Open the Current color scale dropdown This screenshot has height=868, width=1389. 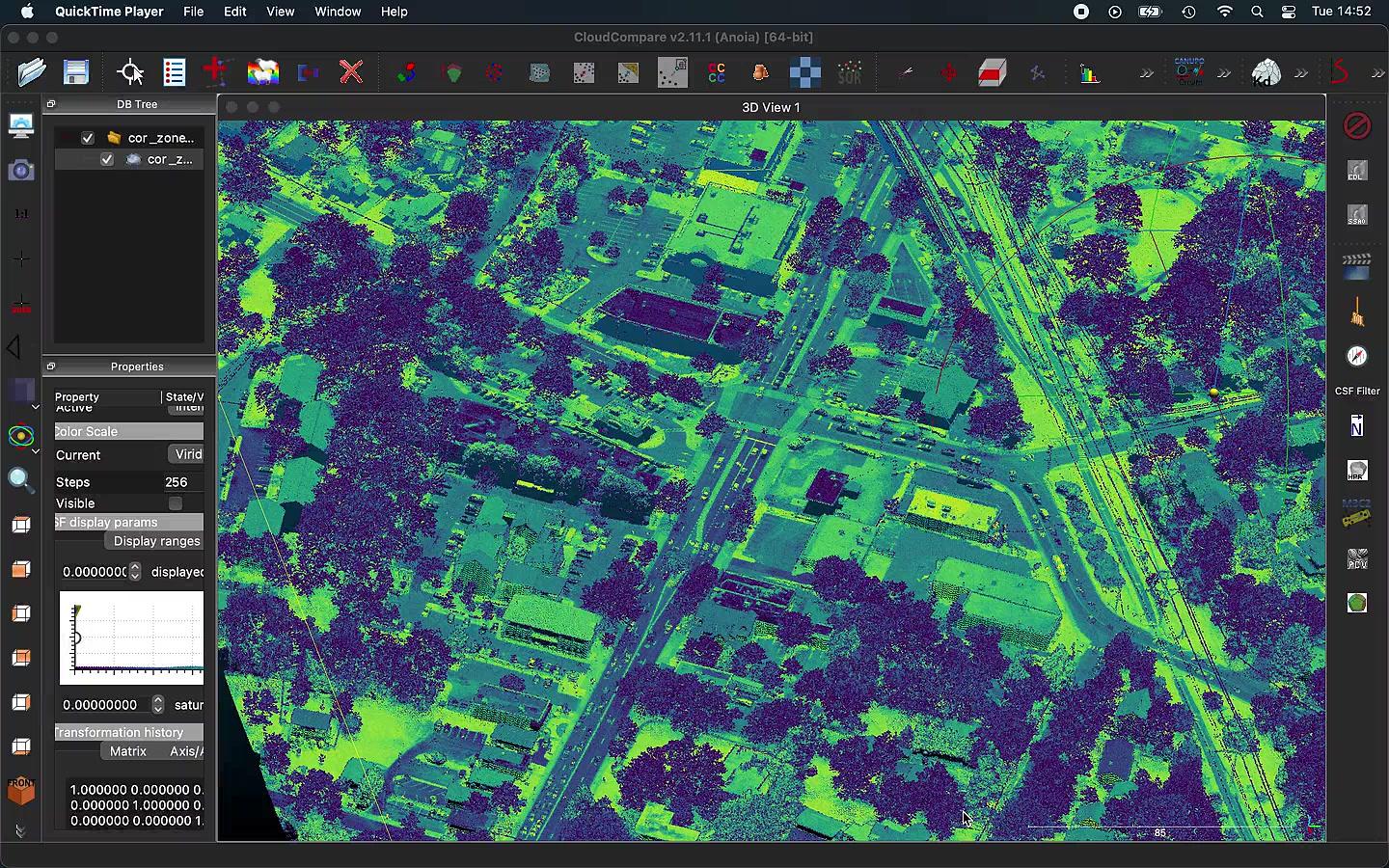pyautogui.click(x=186, y=454)
